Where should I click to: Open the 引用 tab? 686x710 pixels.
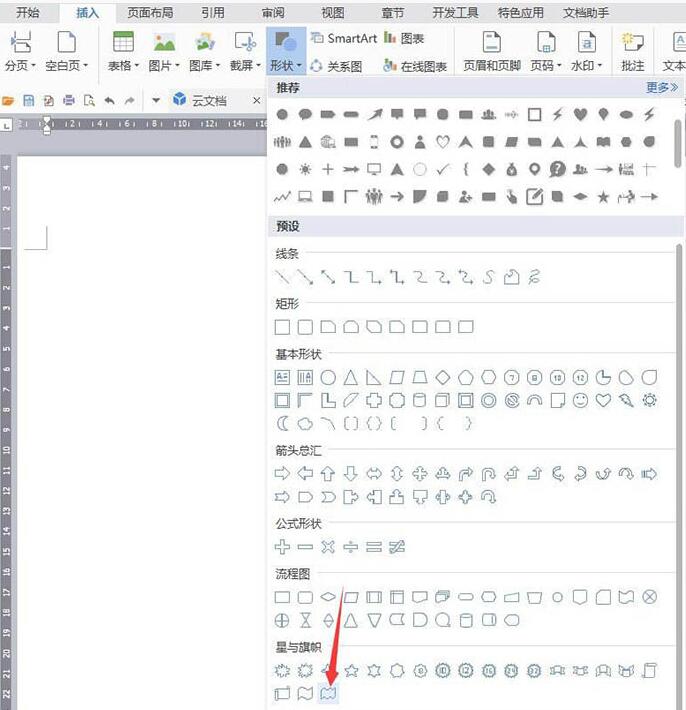[213, 13]
